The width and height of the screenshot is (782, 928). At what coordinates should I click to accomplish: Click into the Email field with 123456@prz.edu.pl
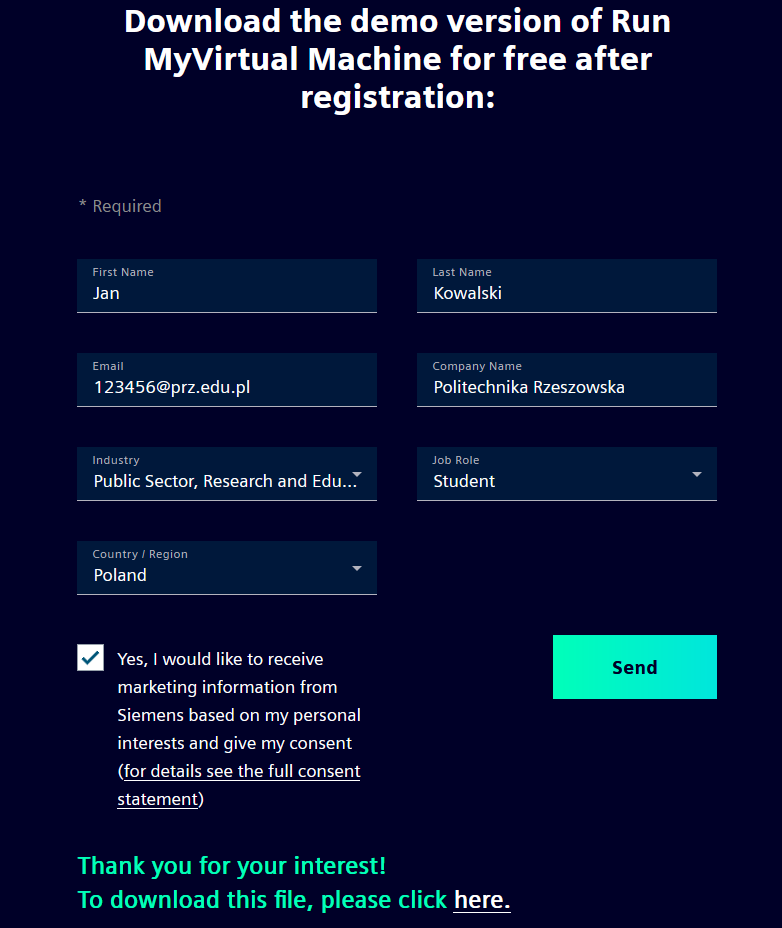click(x=226, y=387)
